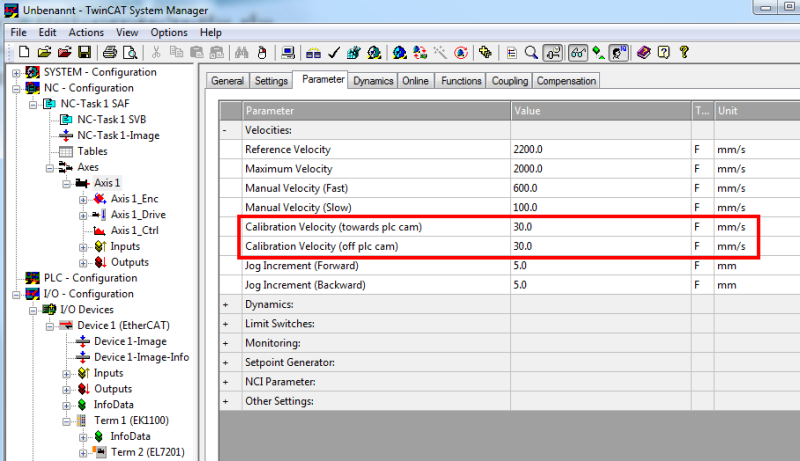Expand the NCI Parameter group
This screenshot has width=800, height=461.
[226, 382]
